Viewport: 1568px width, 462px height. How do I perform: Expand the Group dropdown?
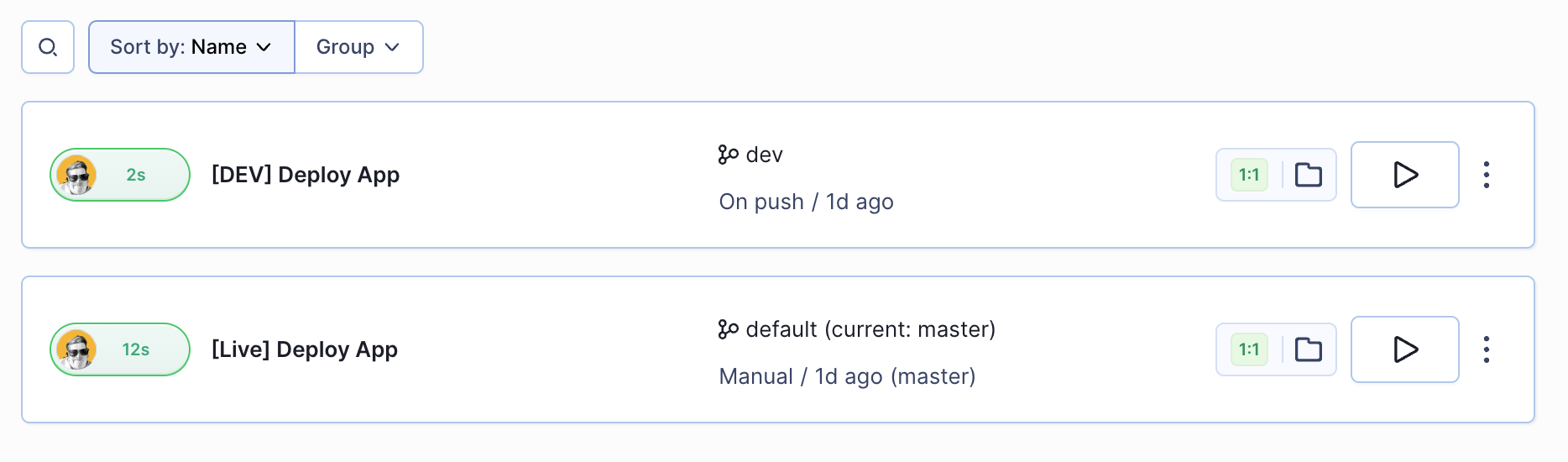click(x=358, y=47)
